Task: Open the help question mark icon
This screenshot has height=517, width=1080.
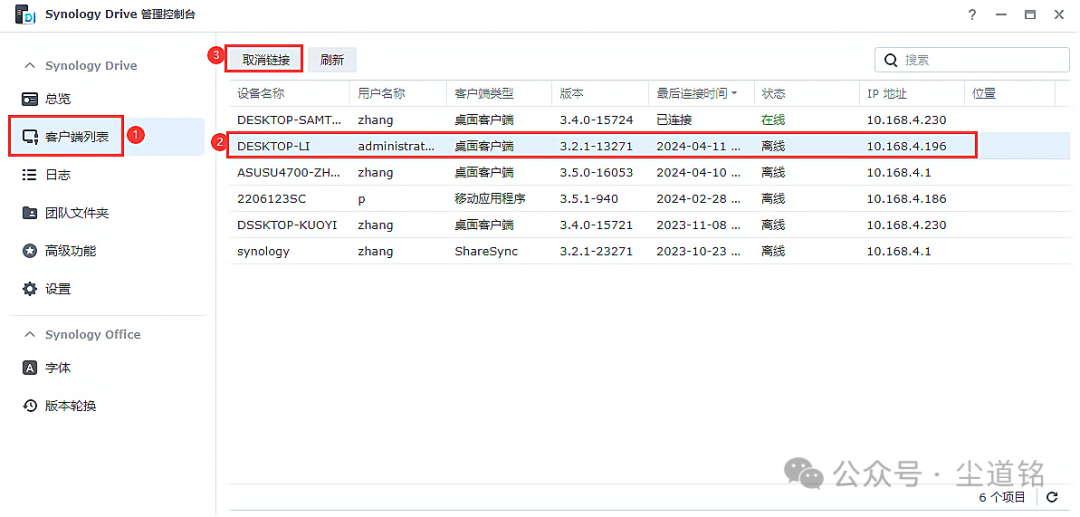Action: point(971,15)
